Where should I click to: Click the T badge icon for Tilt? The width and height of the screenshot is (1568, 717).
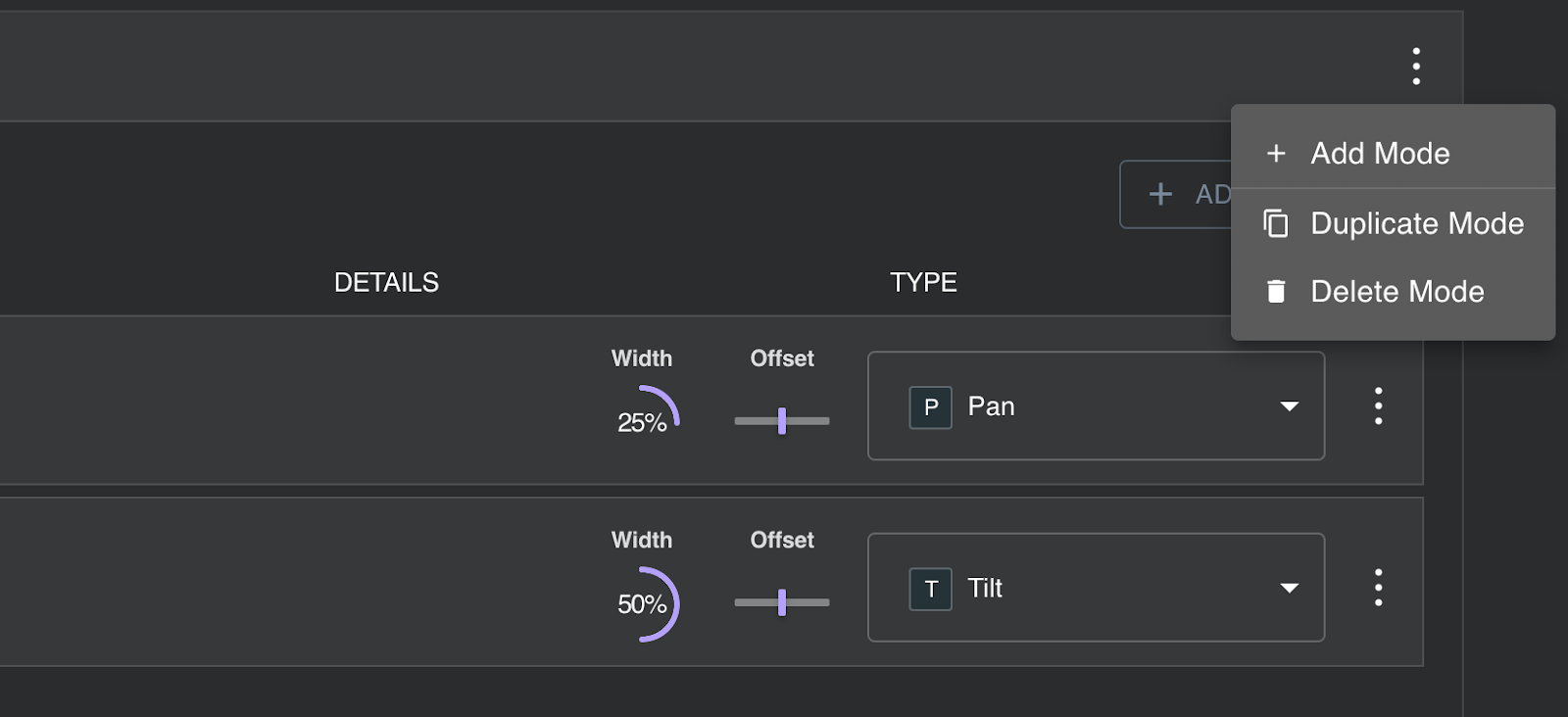930,589
